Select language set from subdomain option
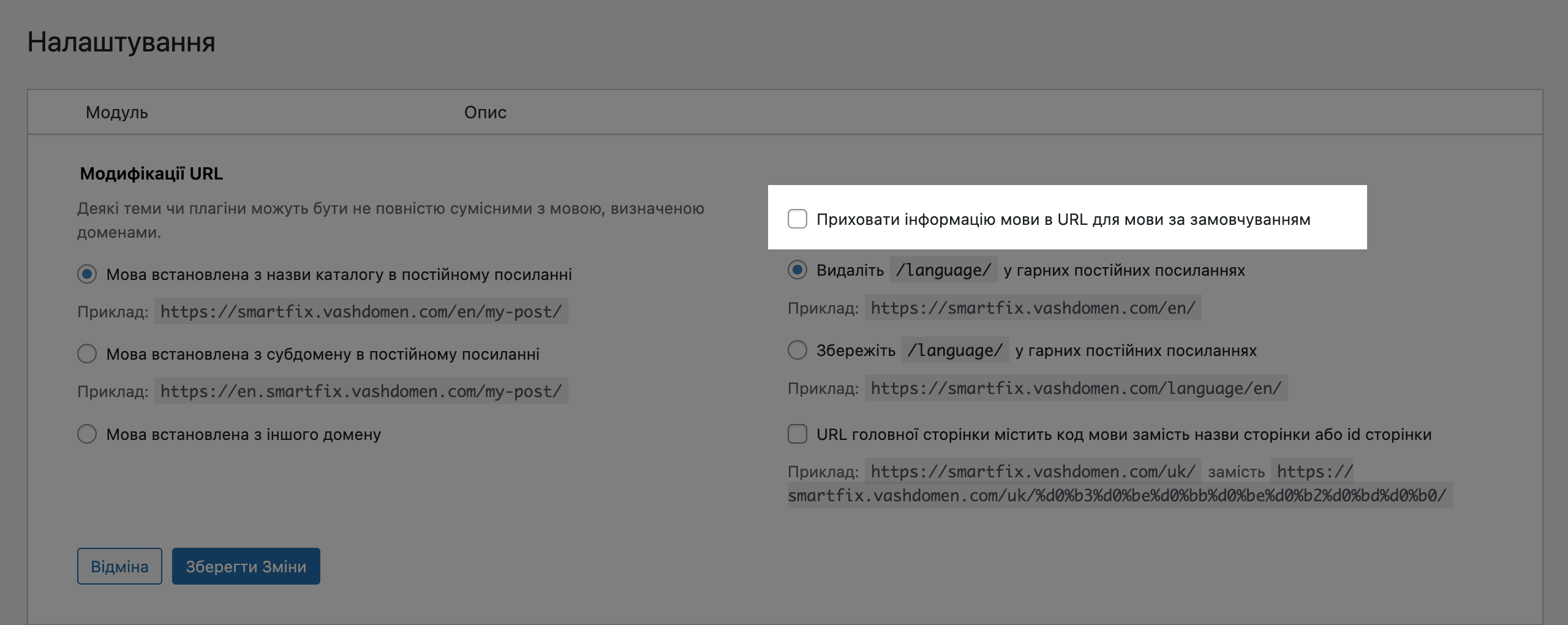Image resolution: width=1568 pixels, height=625 pixels. [x=87, y=354]
